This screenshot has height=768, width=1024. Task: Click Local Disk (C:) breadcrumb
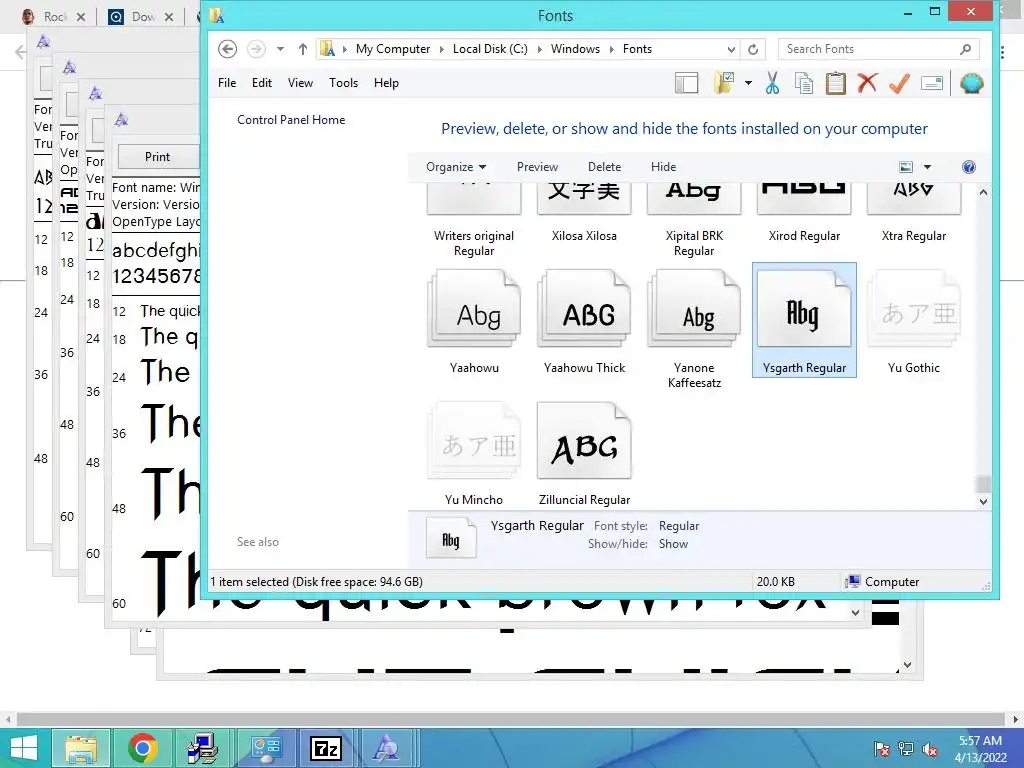[490, 49]
